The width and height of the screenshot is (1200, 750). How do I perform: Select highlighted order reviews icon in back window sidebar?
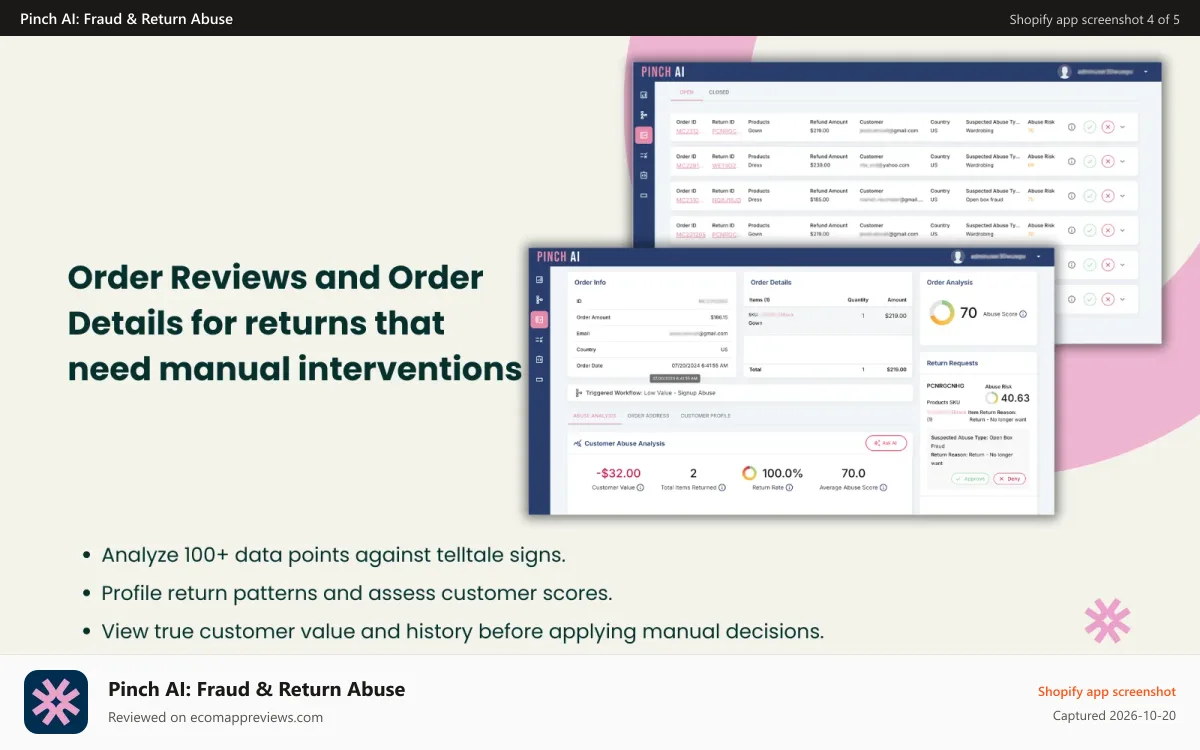tap(643, 135)
